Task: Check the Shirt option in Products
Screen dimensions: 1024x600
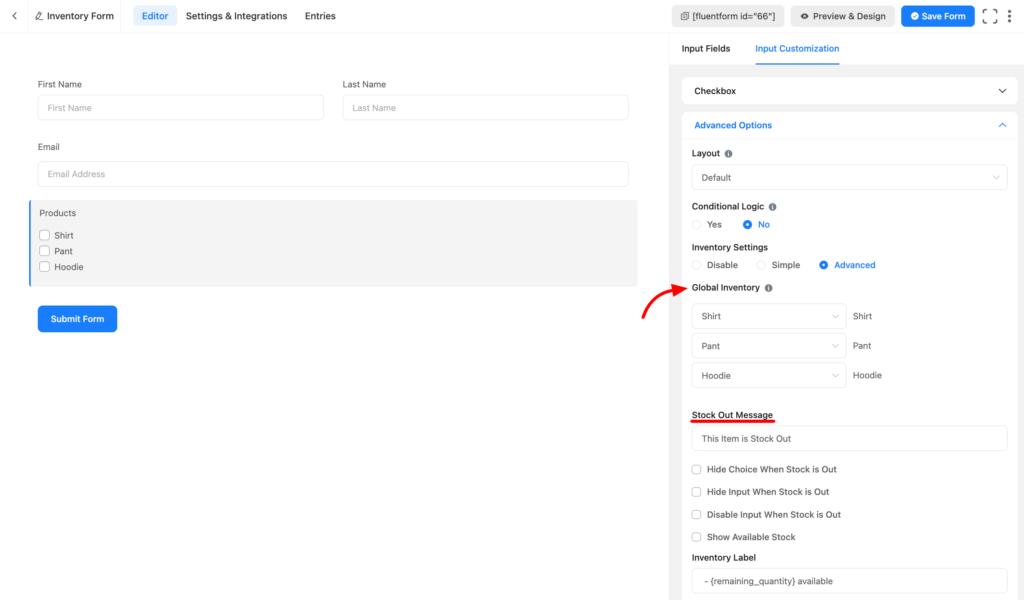Action: [44, 234]
